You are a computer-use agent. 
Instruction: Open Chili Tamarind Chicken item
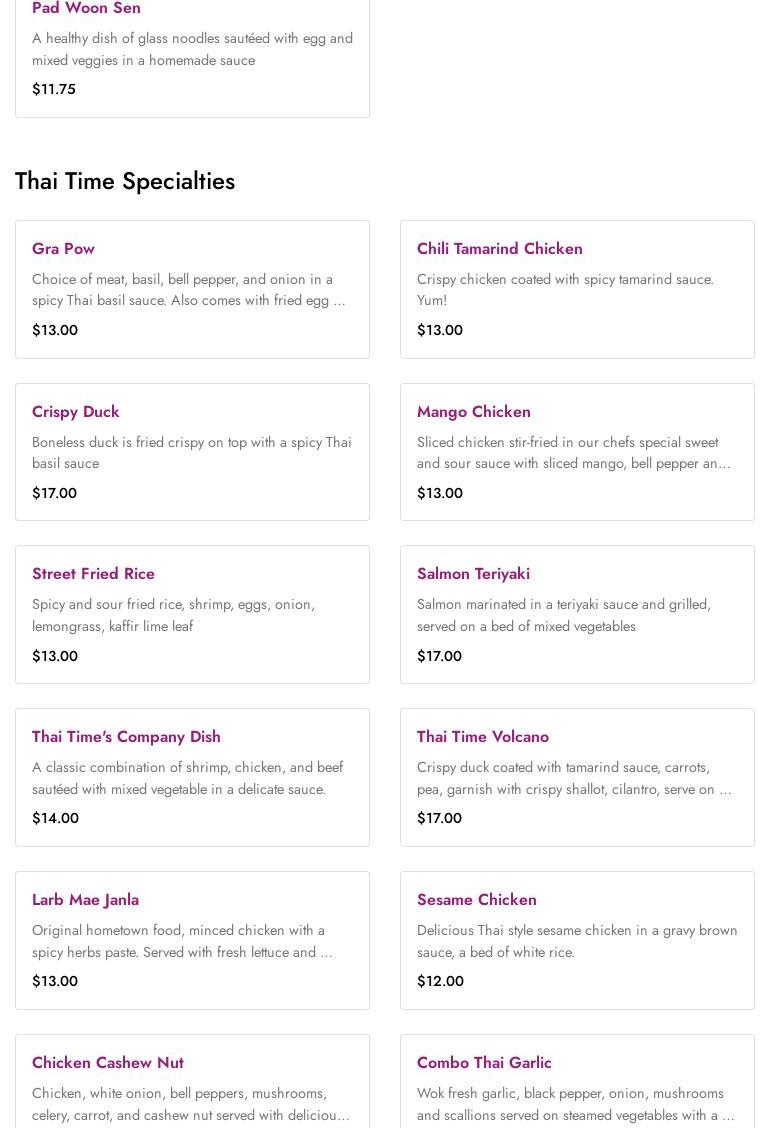[499, 248]
